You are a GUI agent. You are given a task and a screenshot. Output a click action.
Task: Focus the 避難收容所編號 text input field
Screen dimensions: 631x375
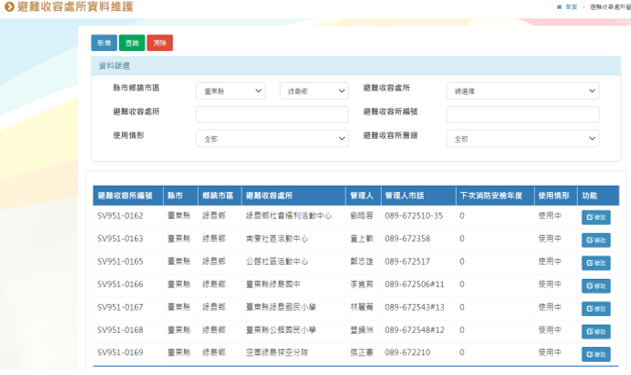pos(523,114)
